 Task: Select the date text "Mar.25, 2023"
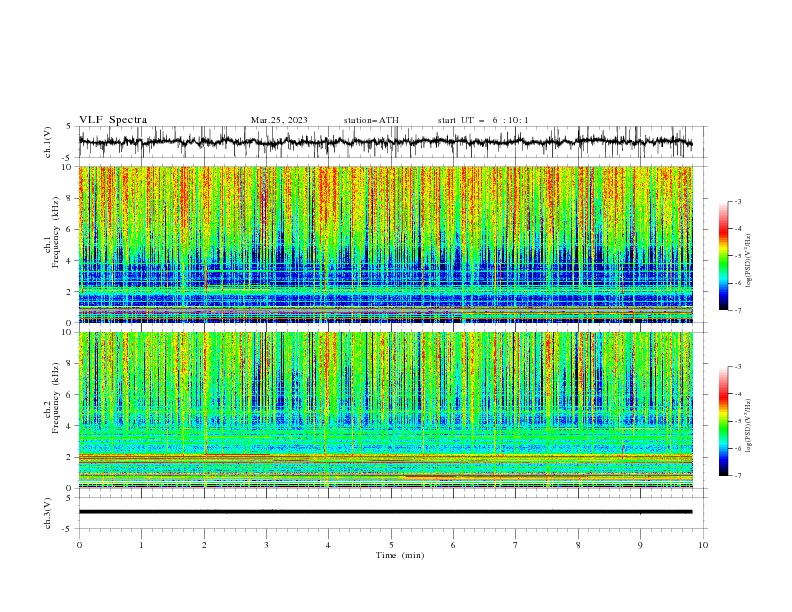279,120
